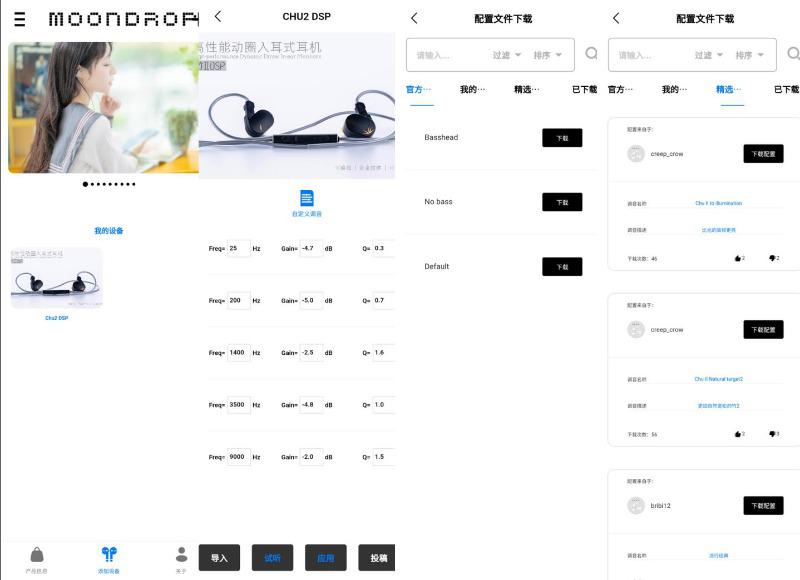Select the first carousel indicator dot
Image resolution: width=800 pixels, height=580 pixels.
(85, 184)
